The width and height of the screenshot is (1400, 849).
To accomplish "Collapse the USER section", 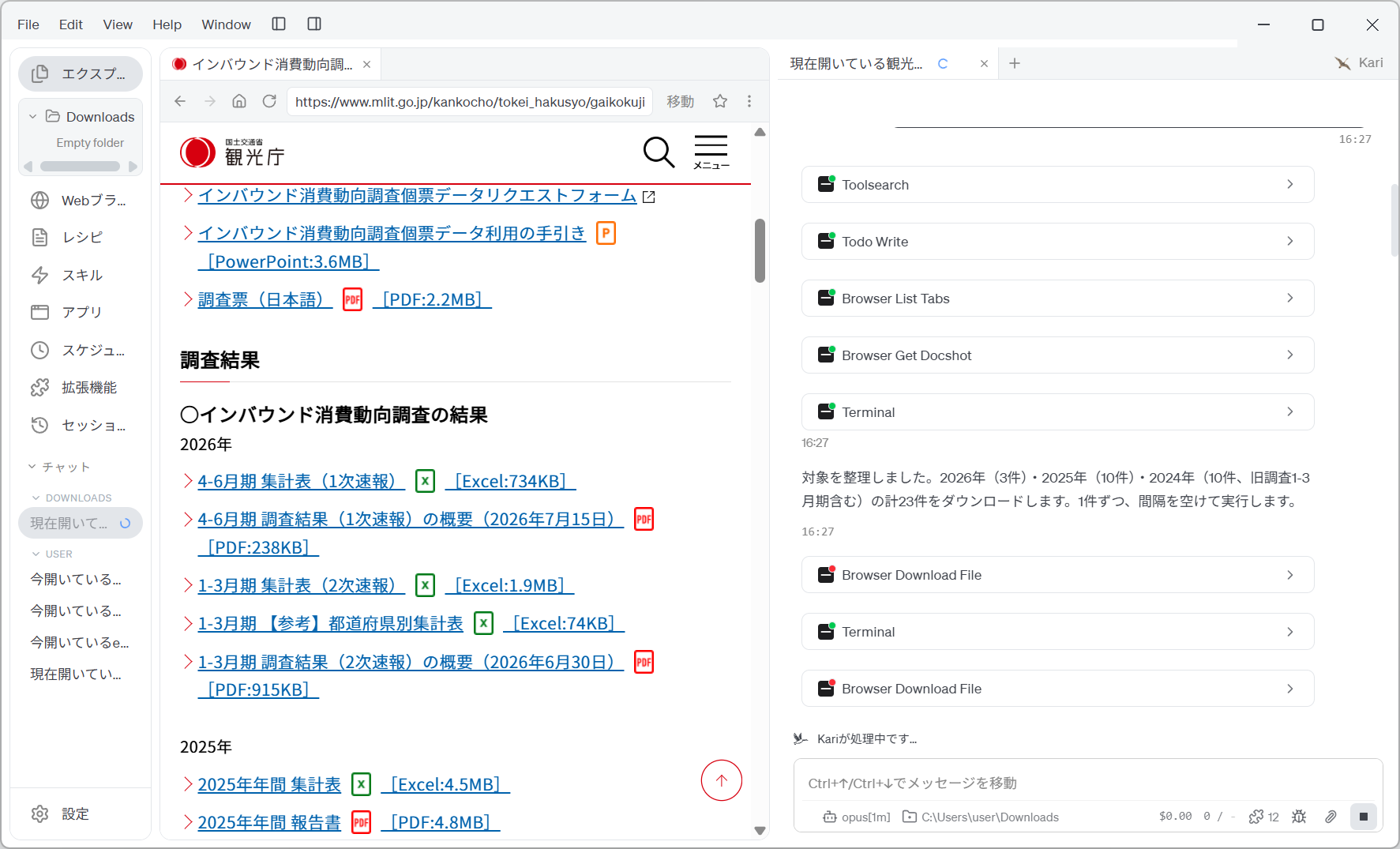I will 36,554.
